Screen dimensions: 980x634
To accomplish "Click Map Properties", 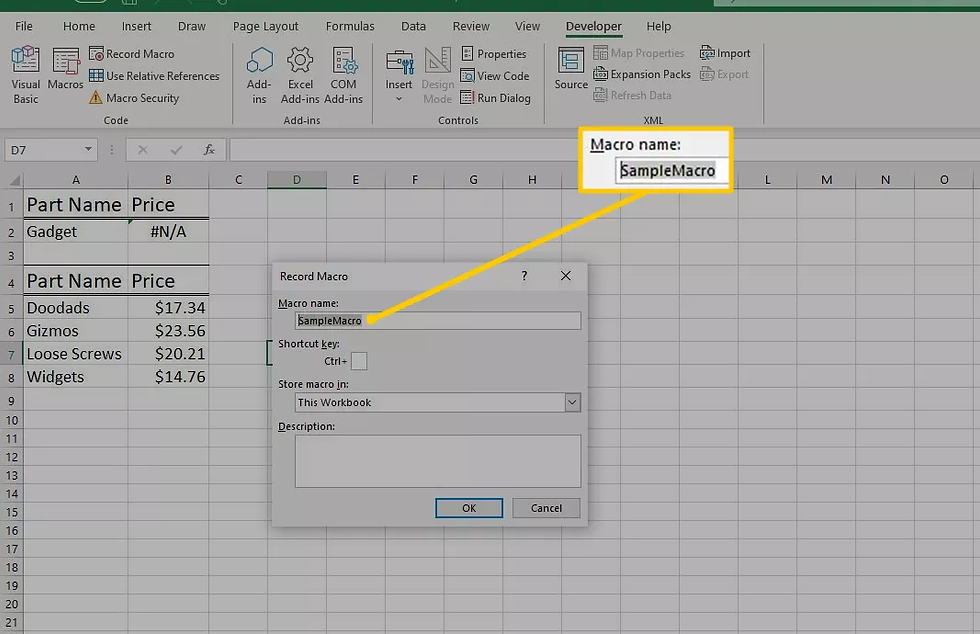I will (x=639, y=53).
